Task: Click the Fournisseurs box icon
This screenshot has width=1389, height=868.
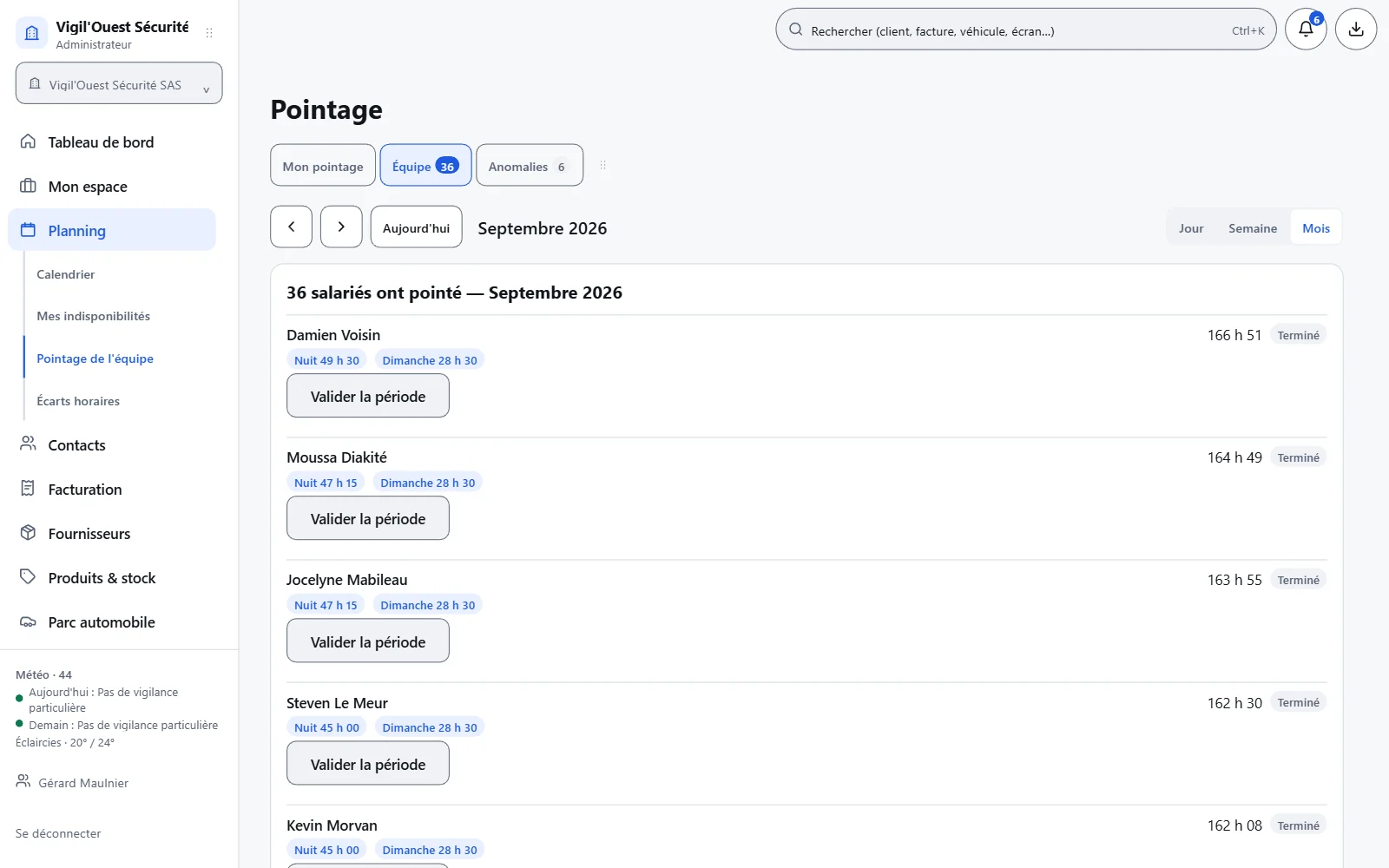Action: click(x=29, y=533)
